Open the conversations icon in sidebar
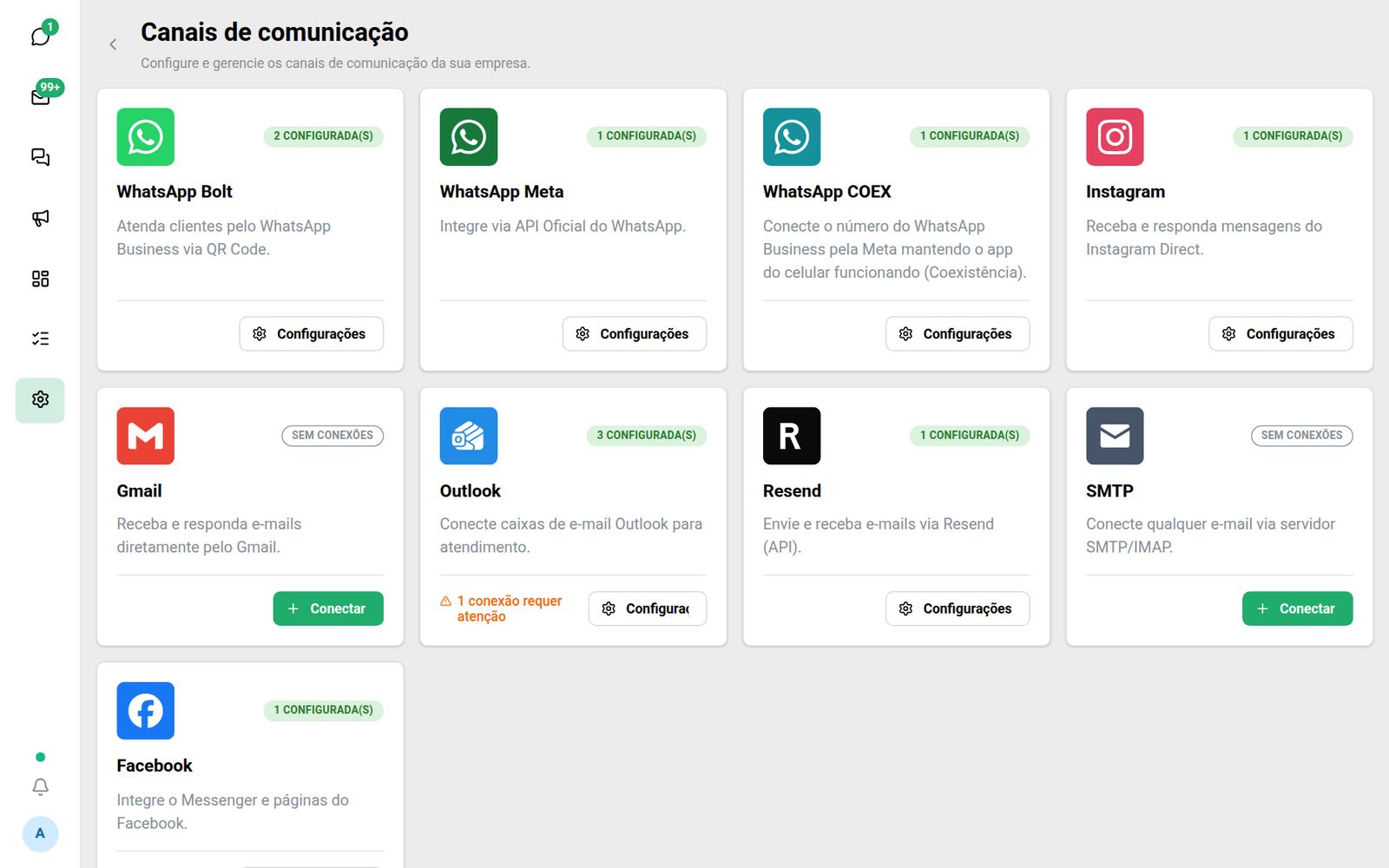The height and width of the screenshot is (868, 1389). [40, 157]
